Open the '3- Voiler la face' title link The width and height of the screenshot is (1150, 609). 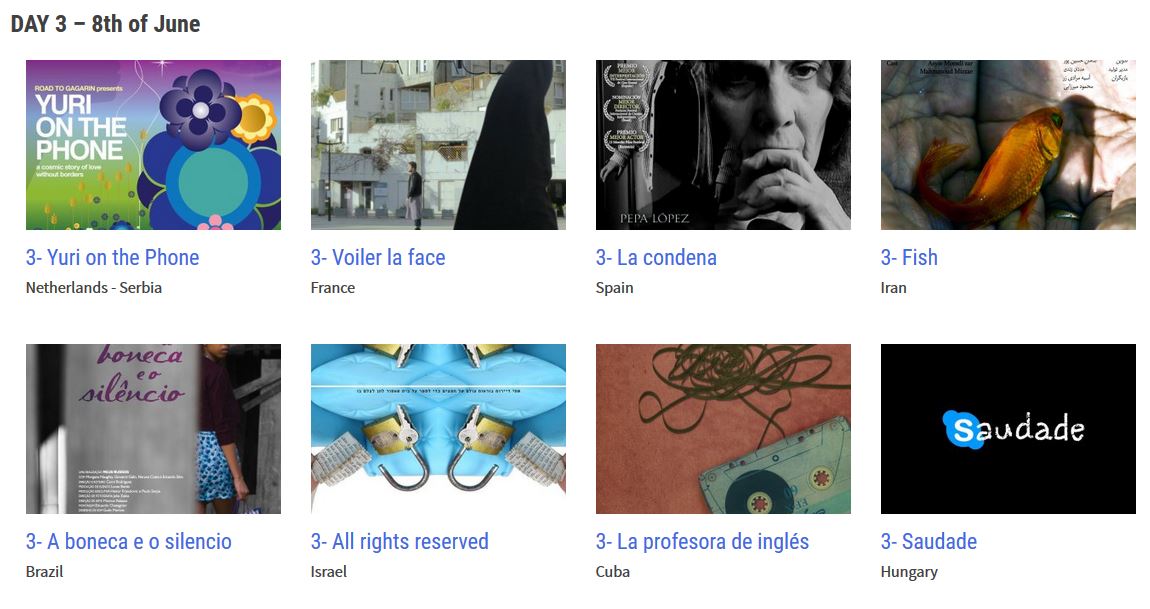click(x=378, y=258)
